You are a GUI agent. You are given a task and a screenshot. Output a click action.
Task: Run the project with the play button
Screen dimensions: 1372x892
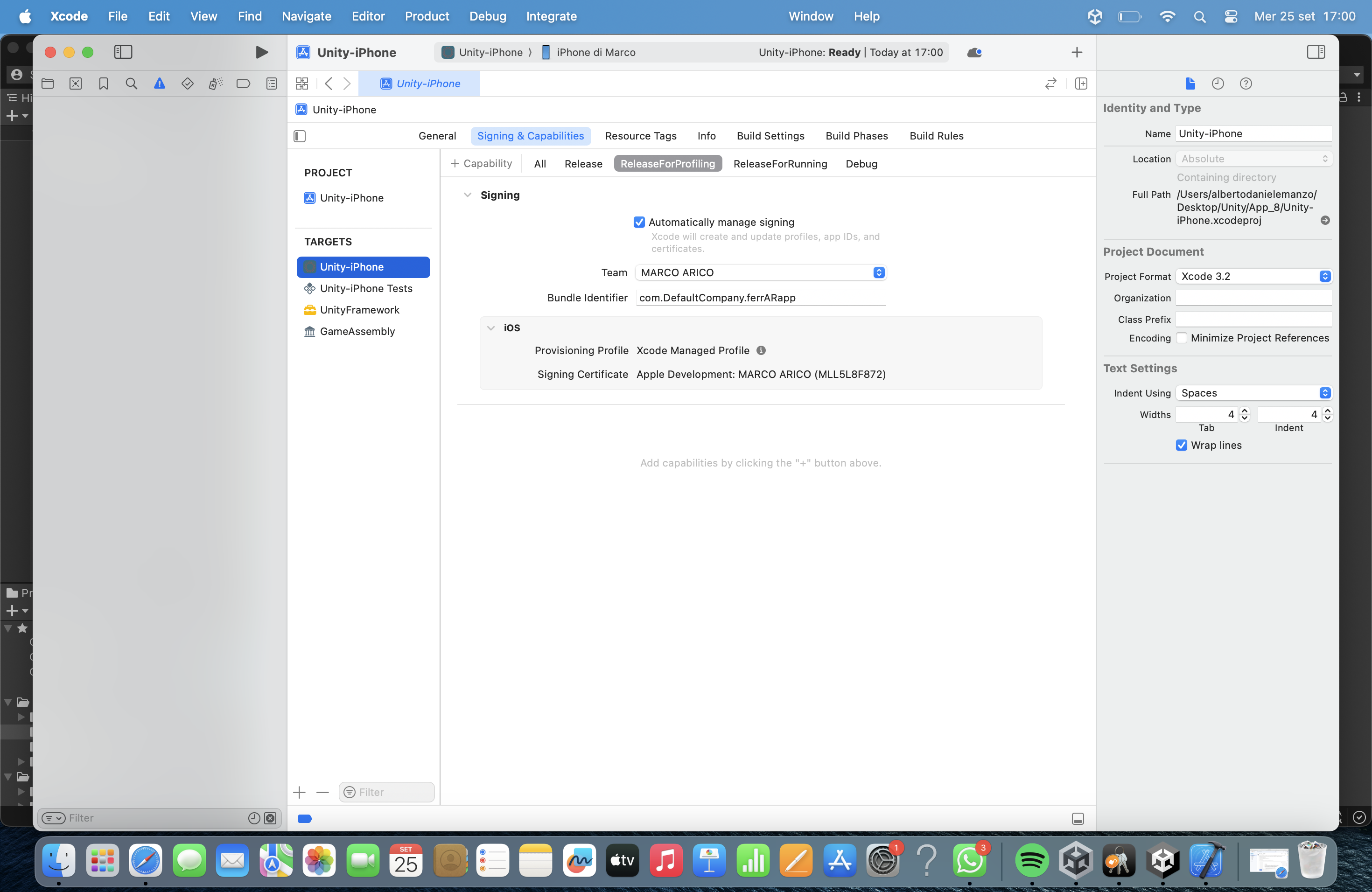(262, 52)
